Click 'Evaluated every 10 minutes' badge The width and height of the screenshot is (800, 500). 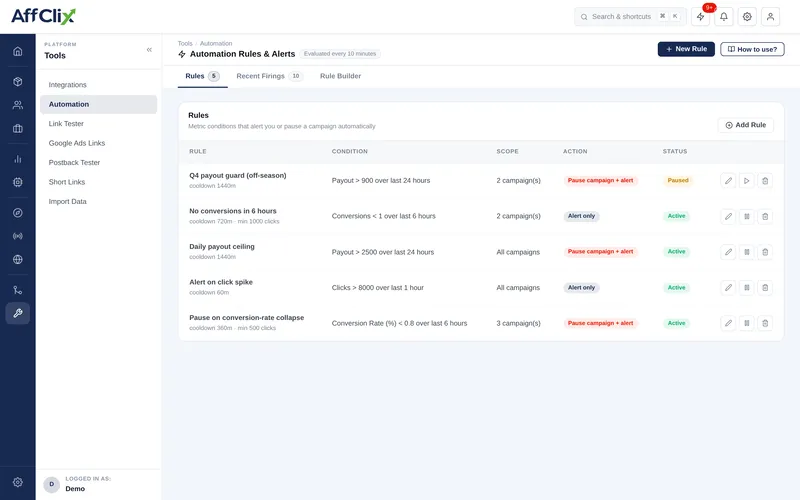click(340, 54)
